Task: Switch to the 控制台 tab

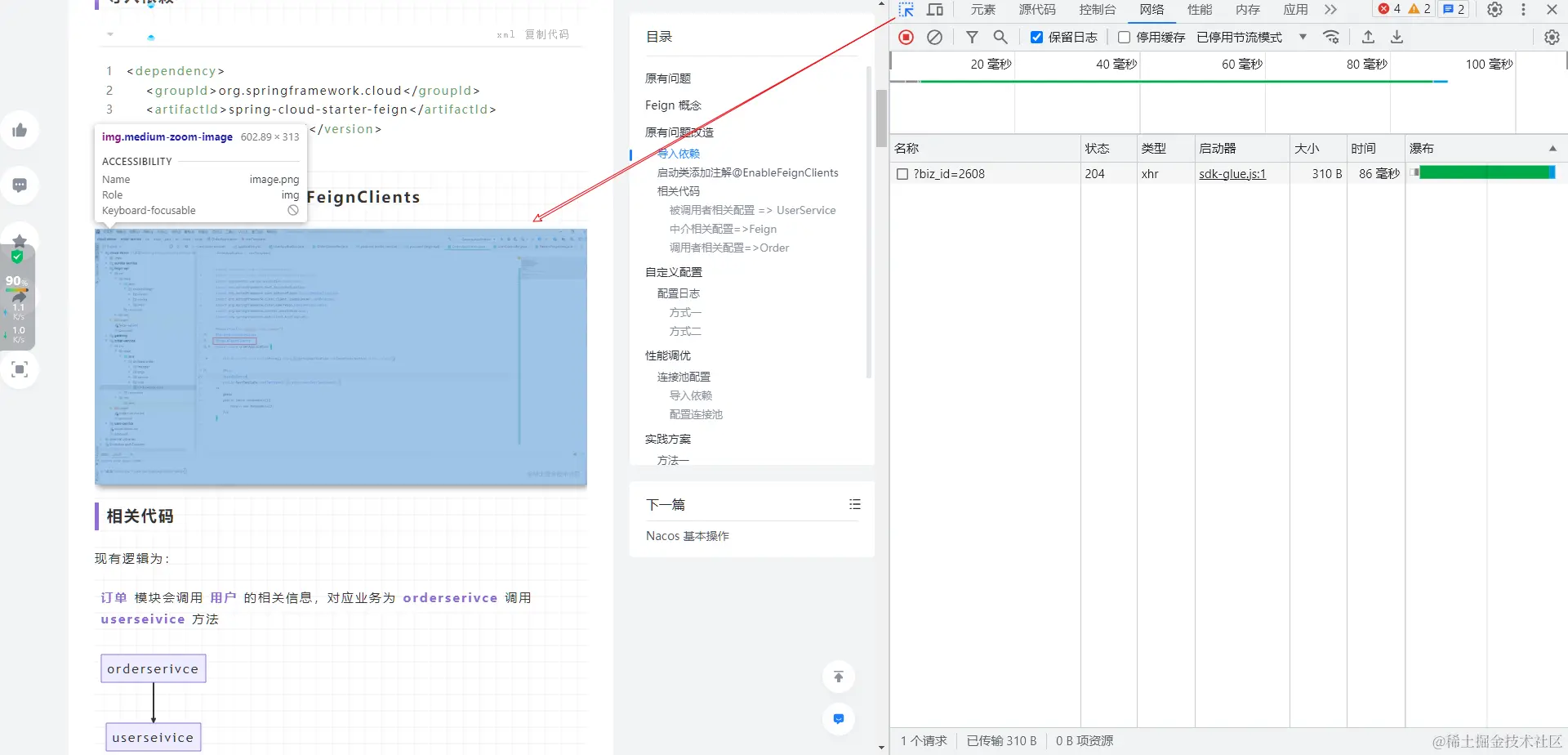Action: [1097, 10]
